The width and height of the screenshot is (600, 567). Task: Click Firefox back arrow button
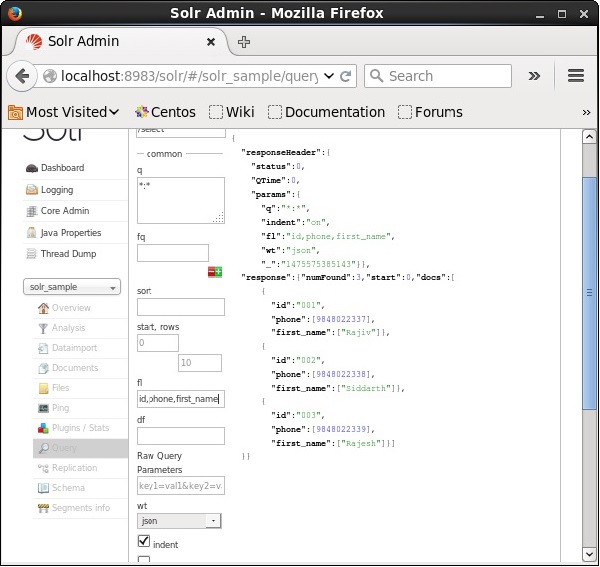(23, 76)
